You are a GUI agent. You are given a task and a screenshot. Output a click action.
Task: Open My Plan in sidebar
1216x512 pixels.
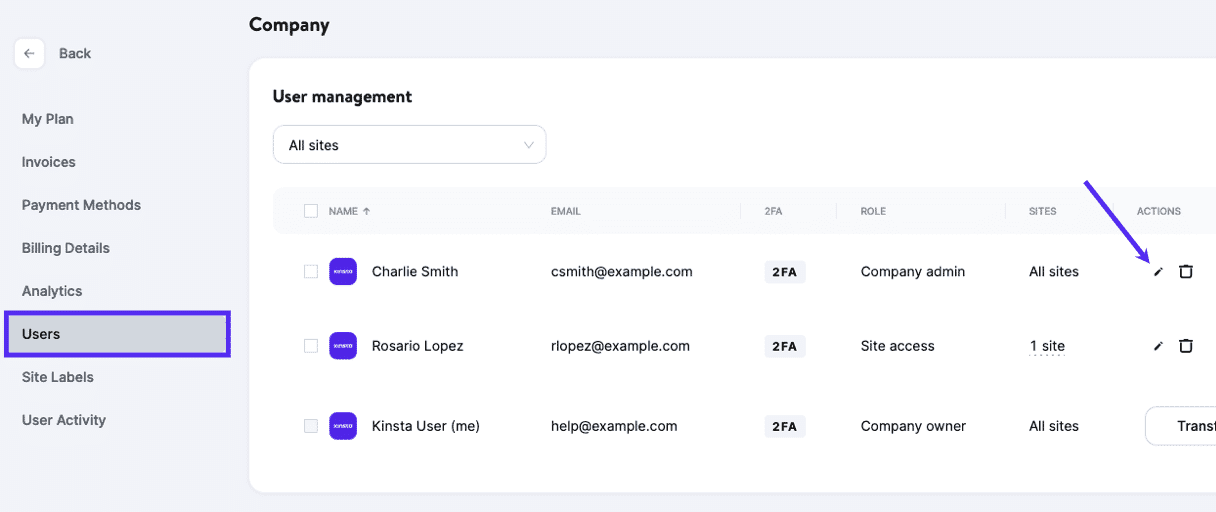[48, 119]
